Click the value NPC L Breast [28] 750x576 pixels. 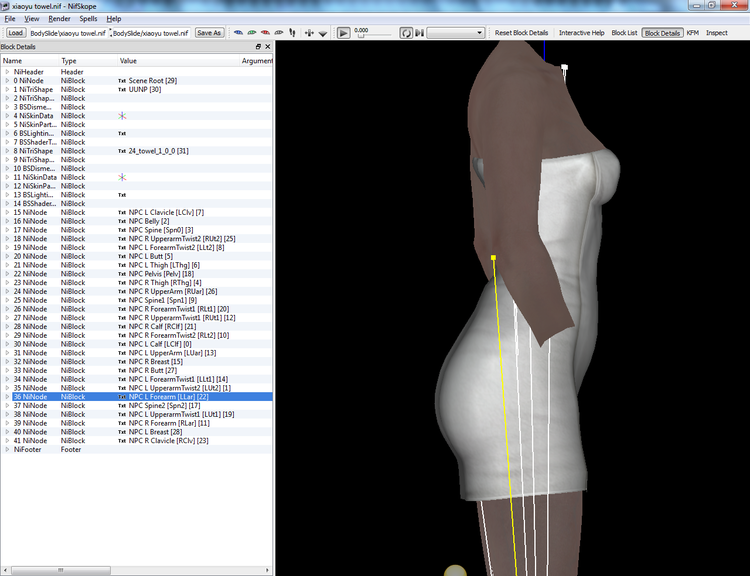(155, 432)
